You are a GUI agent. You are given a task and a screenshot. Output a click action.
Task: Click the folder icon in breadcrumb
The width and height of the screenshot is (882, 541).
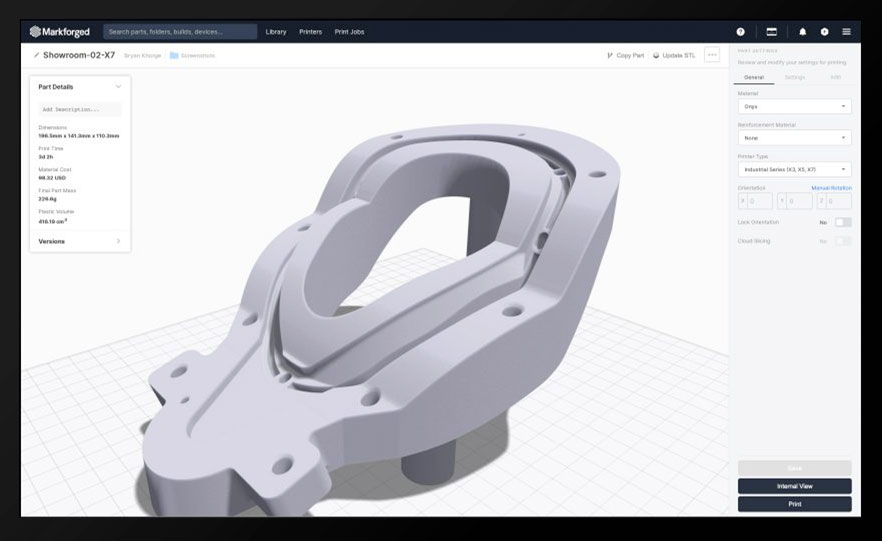174,55
